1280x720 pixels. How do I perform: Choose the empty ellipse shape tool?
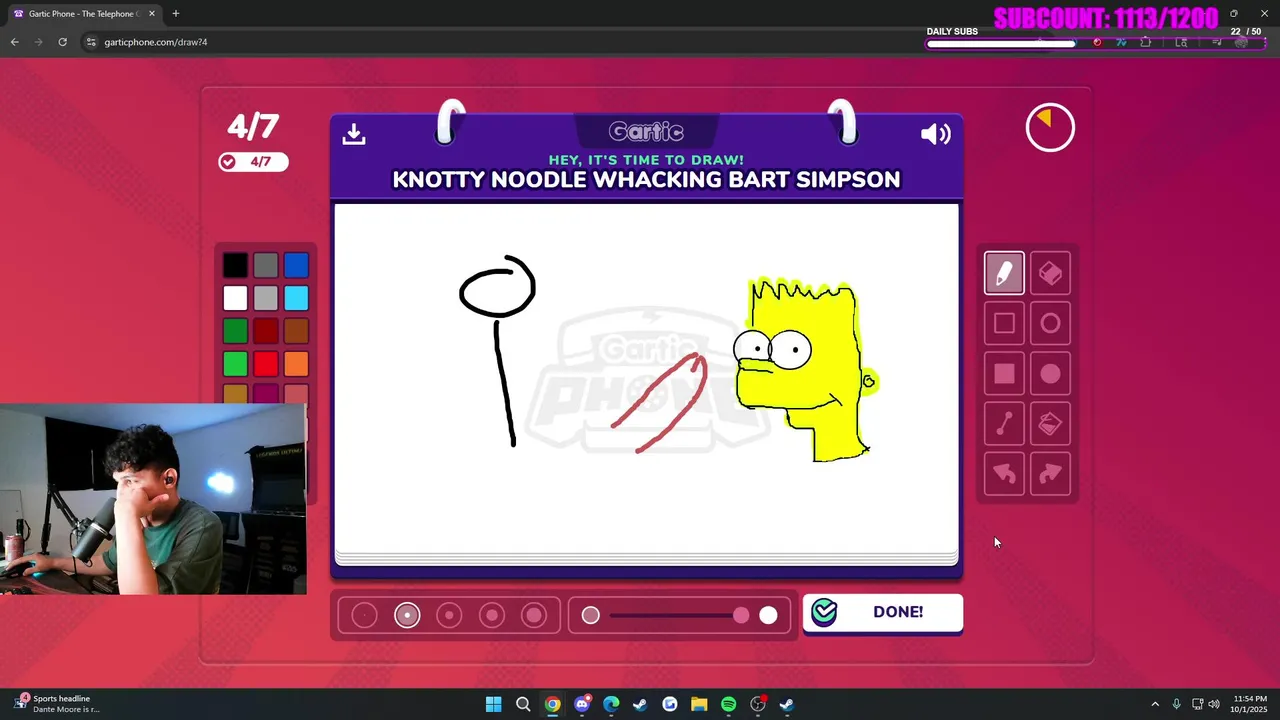point(1050,323)
